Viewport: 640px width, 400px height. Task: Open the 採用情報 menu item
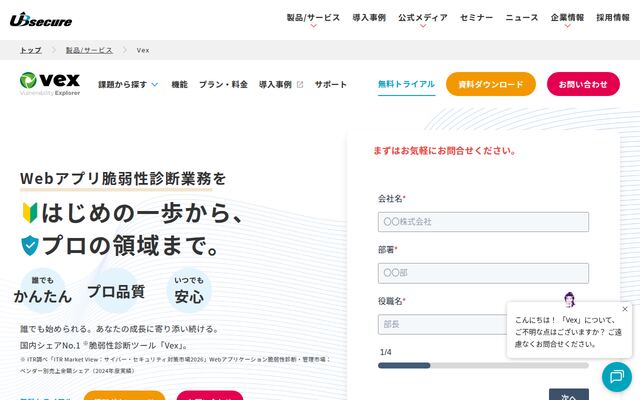pyautogui.click(x=613, y=18)
